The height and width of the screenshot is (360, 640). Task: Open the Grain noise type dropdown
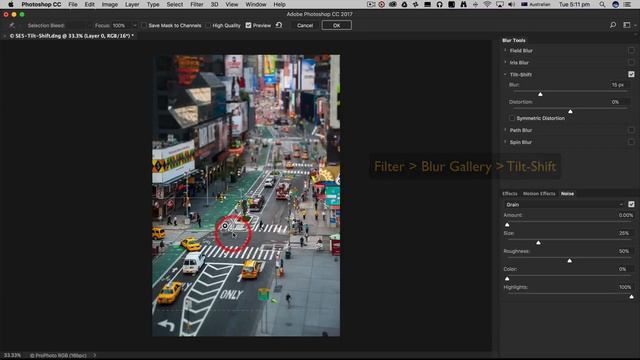(564, 204)
